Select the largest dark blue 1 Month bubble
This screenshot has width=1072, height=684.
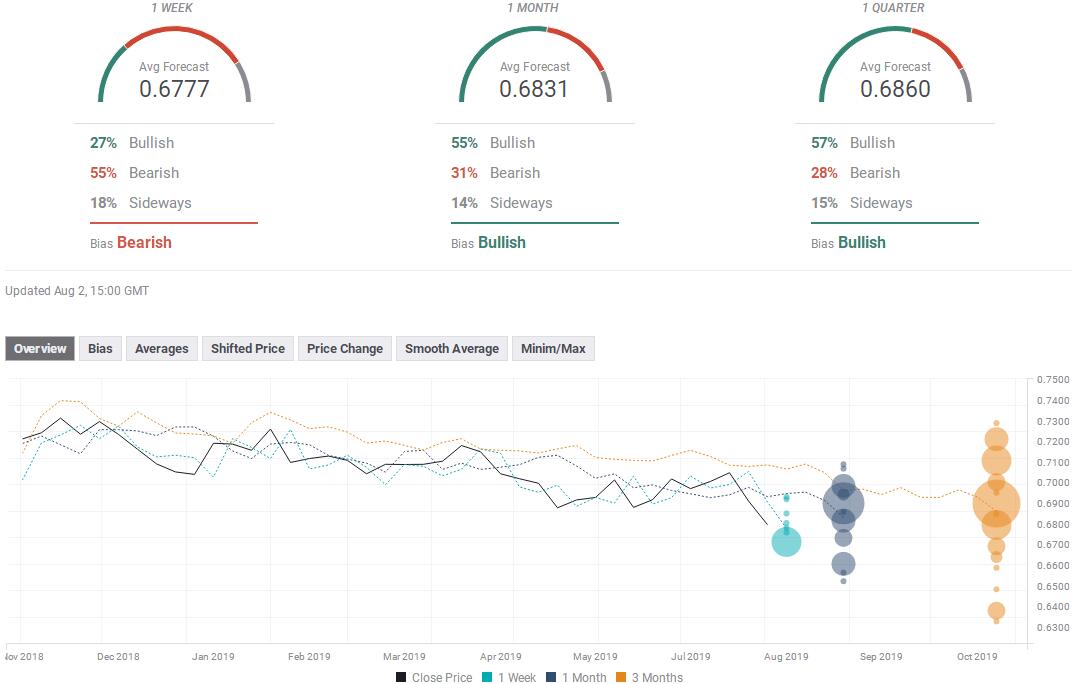843,504
